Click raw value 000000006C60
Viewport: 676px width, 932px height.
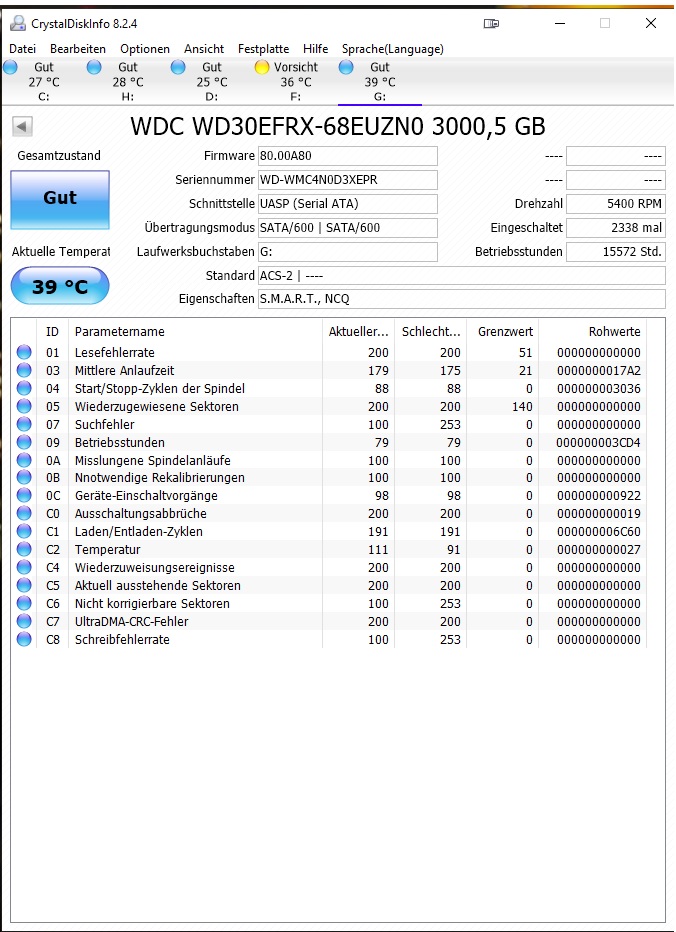(x=599, y=531)
